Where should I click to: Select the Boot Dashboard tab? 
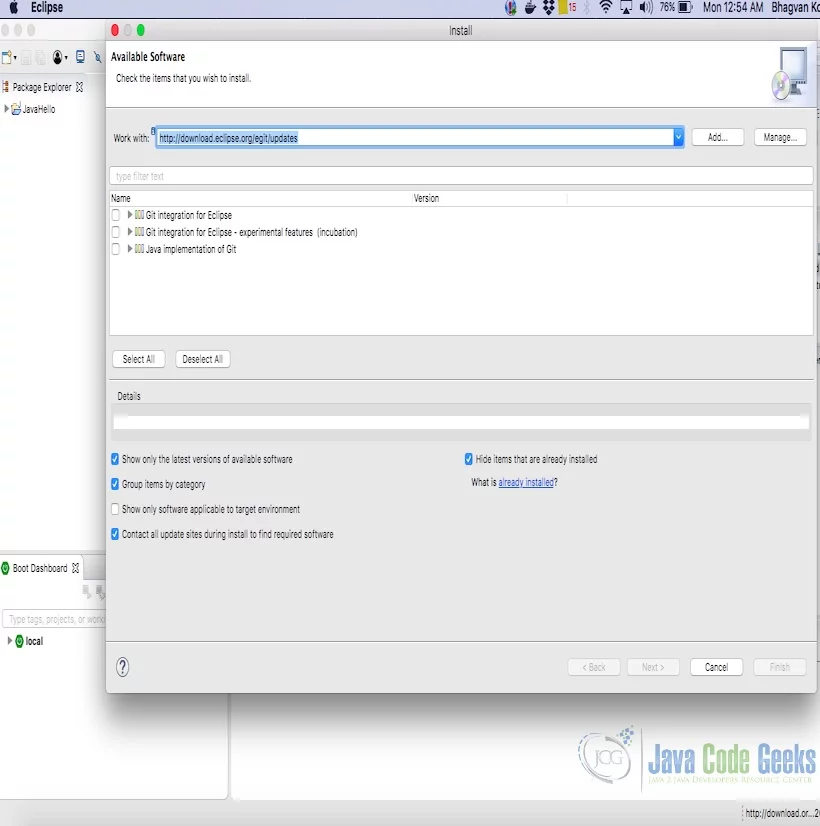tap(40, 568)
